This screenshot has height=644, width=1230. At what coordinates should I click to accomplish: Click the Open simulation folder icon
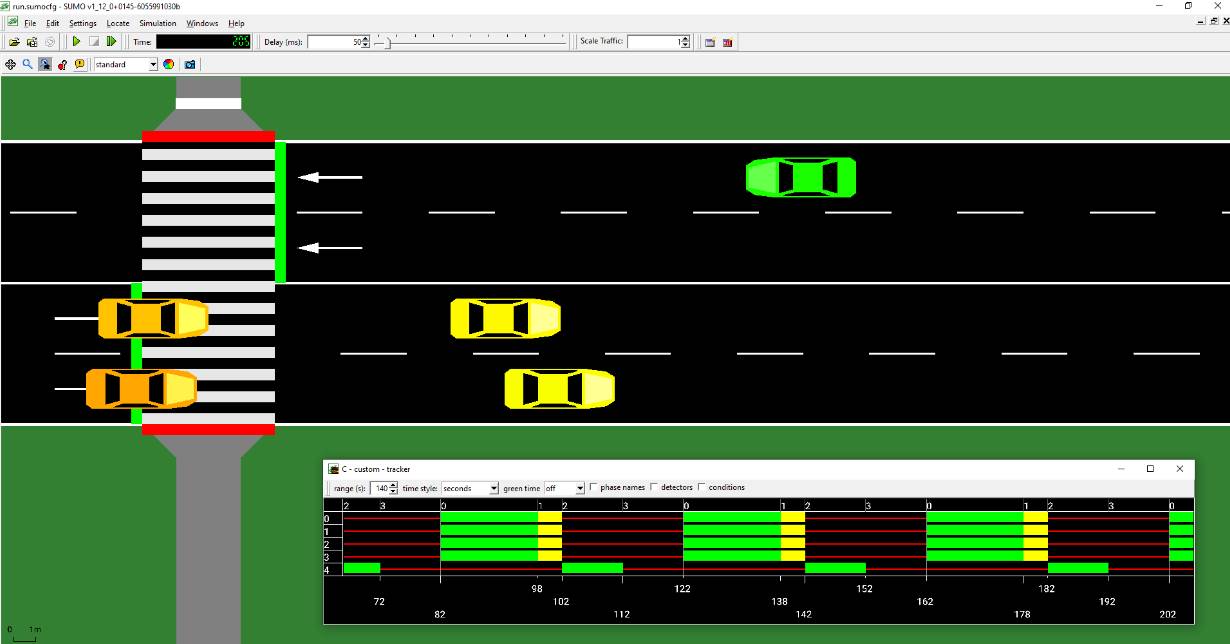(x=14, y=42)
